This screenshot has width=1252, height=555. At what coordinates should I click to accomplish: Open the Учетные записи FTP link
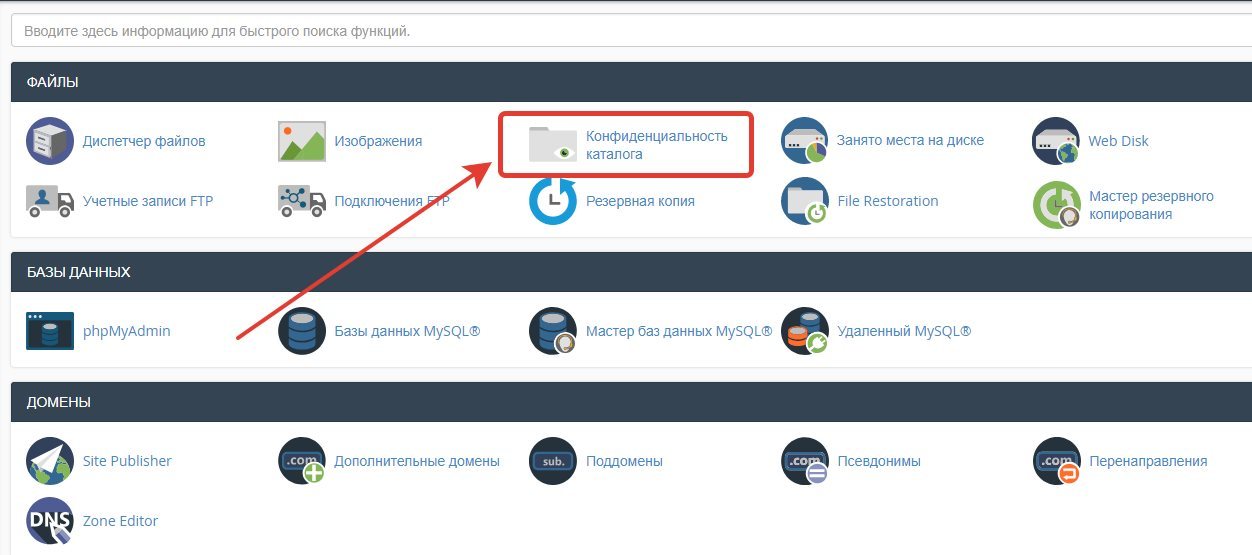click(x=148, y=201)
